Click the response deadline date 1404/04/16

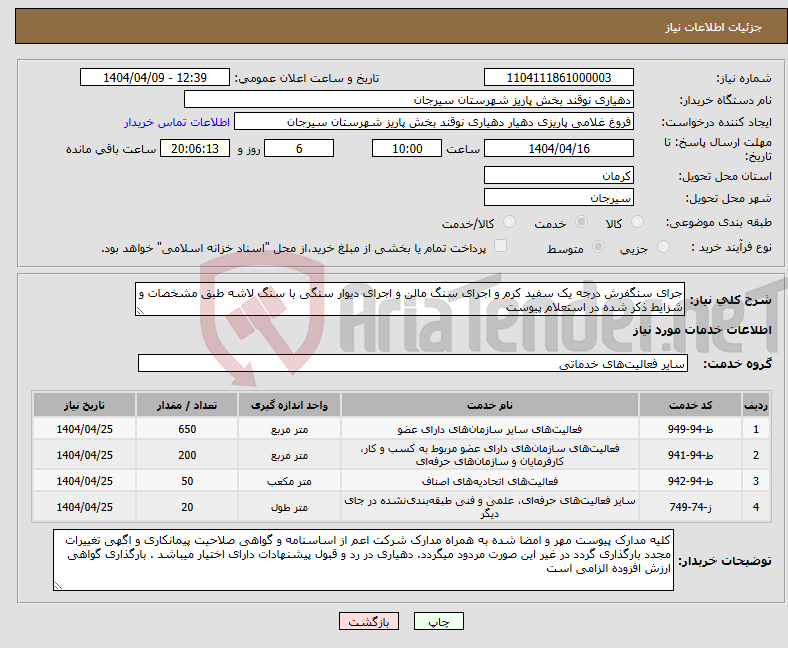(x=559, y=148)
